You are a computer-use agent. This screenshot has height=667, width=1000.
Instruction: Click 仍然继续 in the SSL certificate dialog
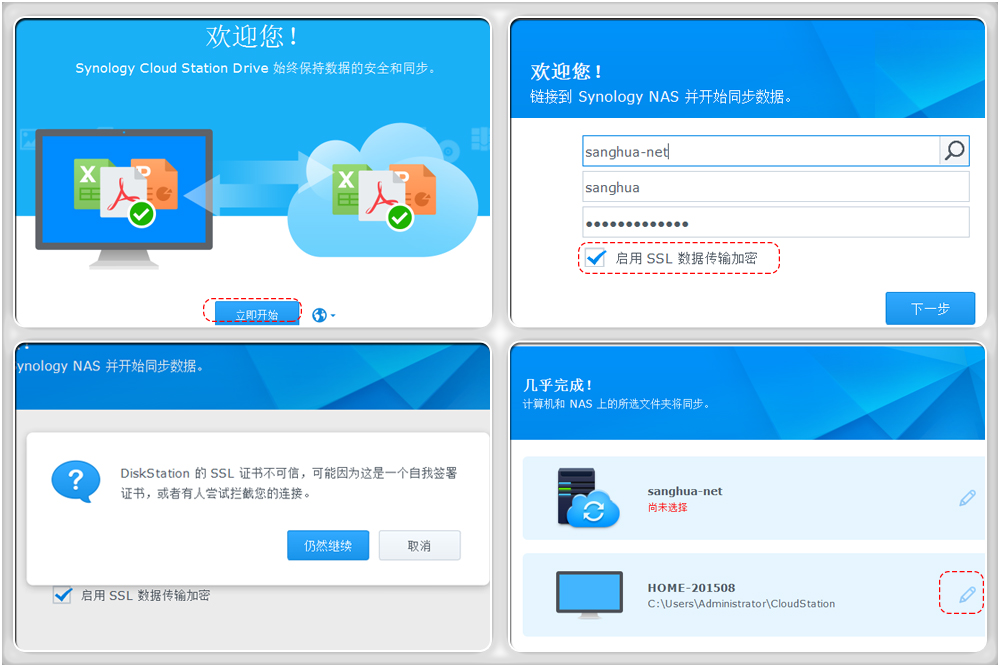pos(328,545)
